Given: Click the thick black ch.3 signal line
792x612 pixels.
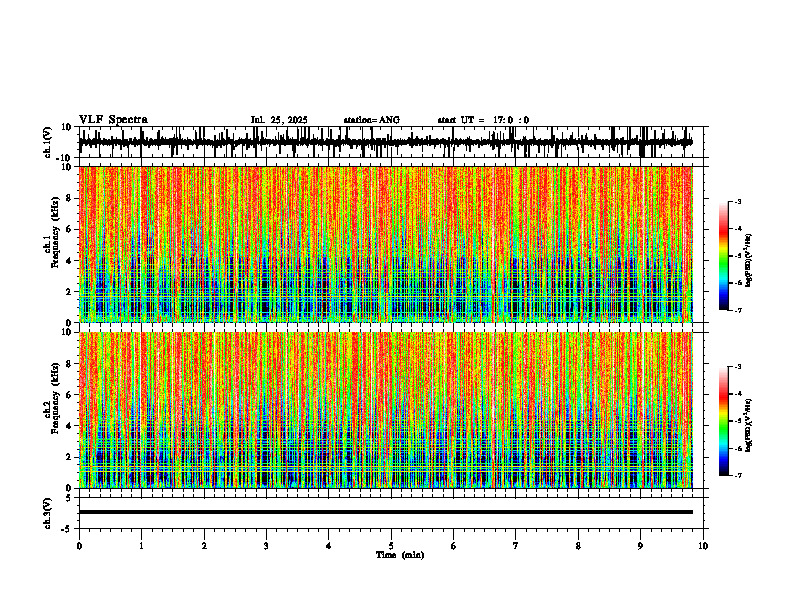Looking at the screenshot, I should pos(385,512).
